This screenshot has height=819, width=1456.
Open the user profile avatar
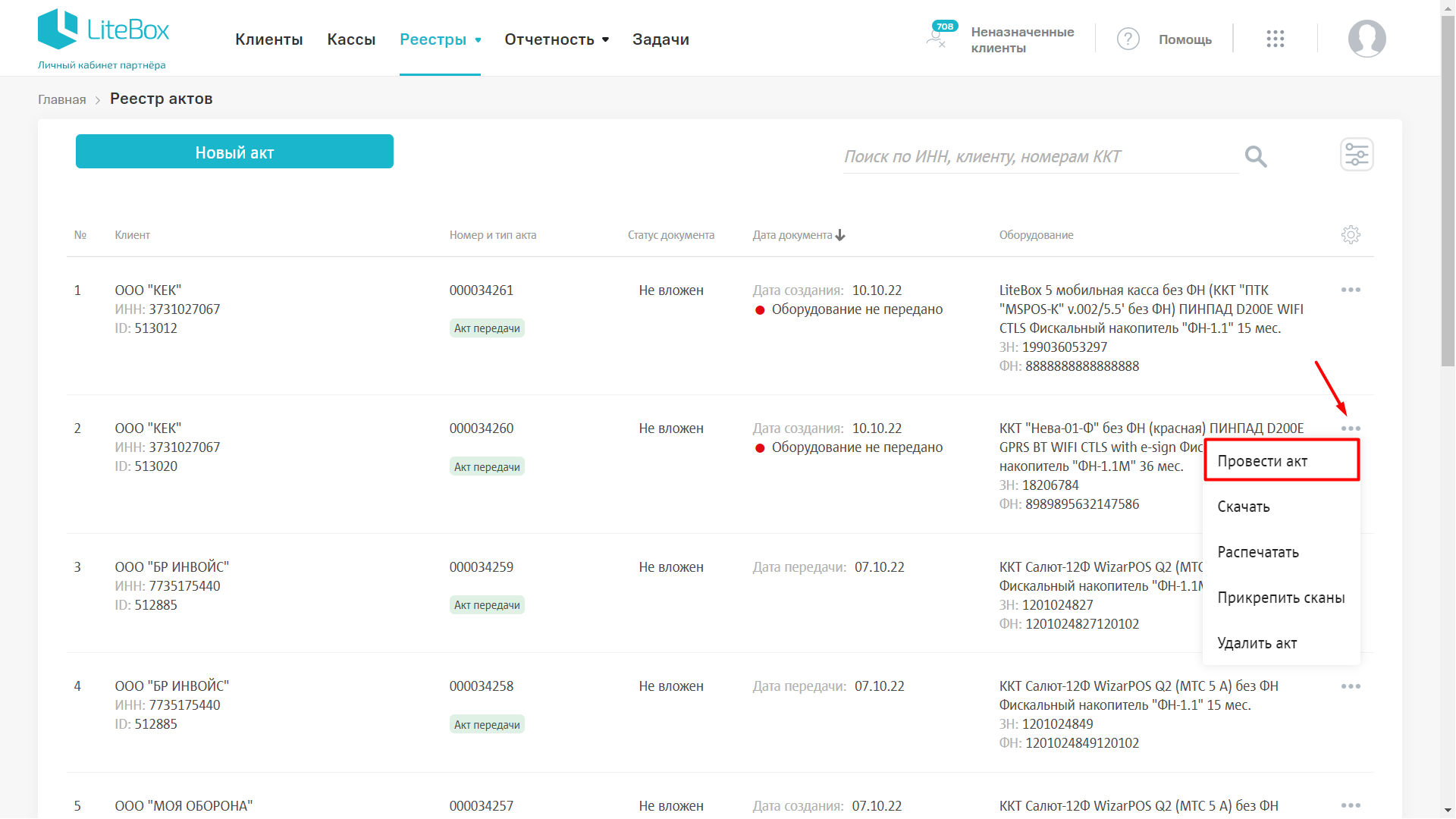1367,39
